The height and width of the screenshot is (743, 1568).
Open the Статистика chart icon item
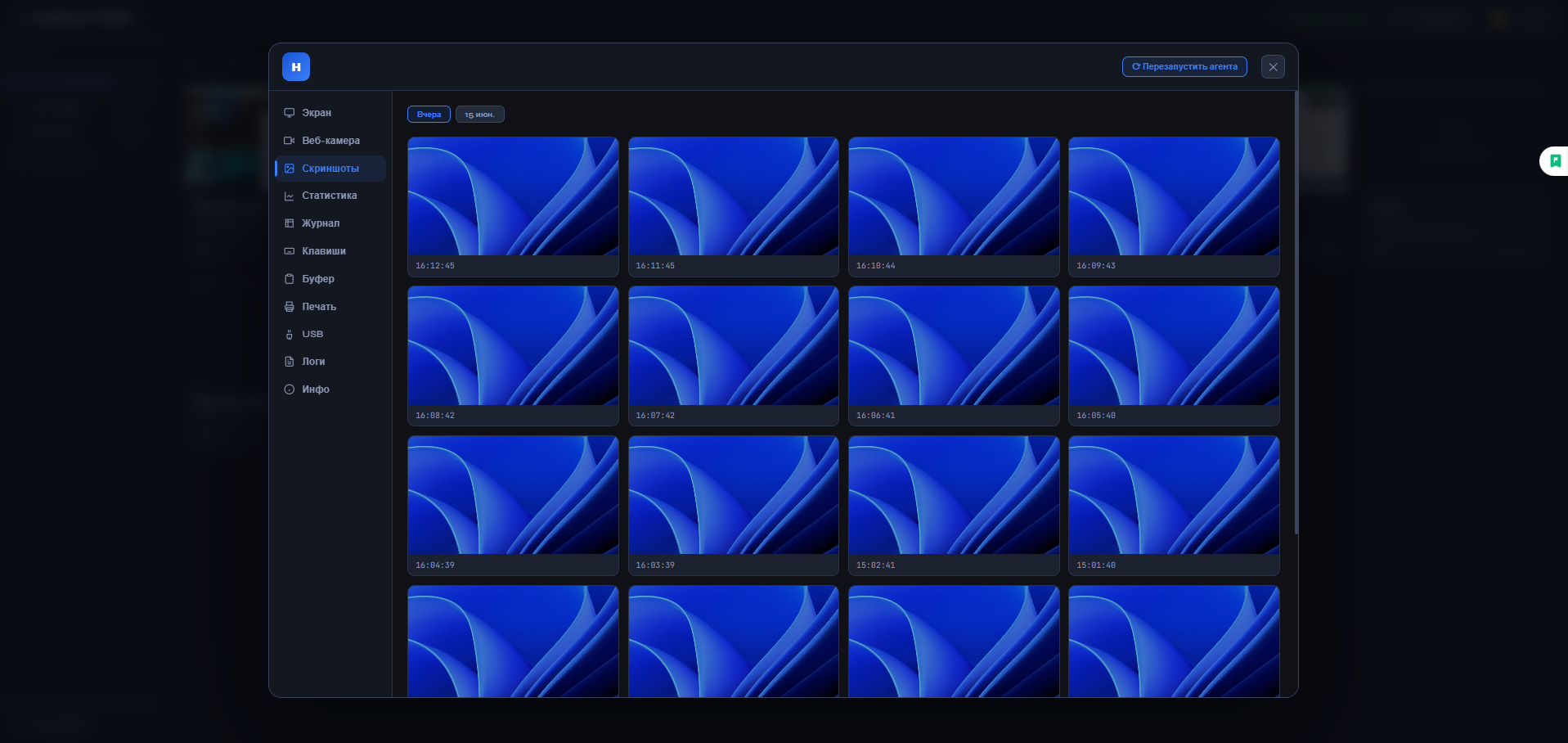(x=289, y=196)
